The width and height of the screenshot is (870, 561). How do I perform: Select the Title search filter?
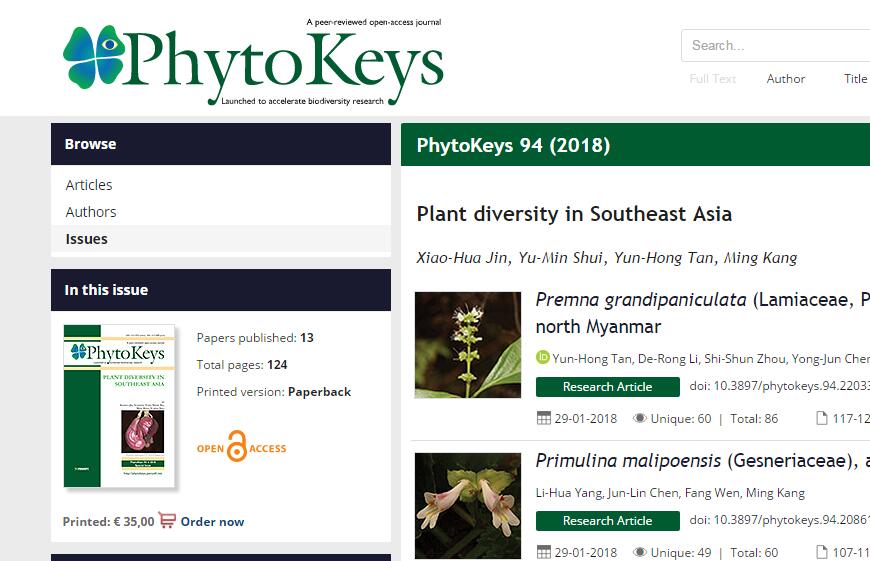(x=855, y=79)
